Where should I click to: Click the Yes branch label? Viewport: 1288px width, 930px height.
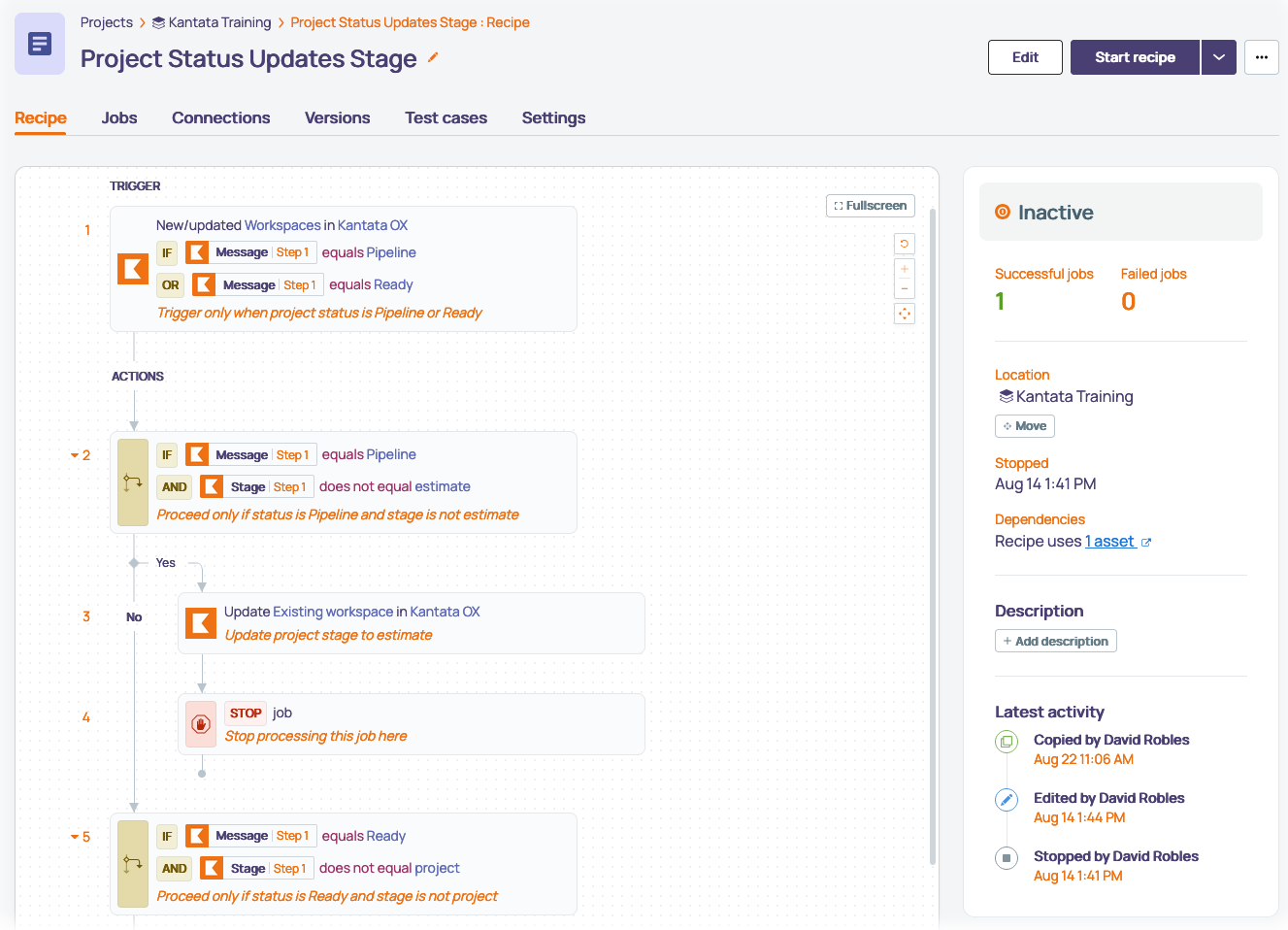click(x=166, y=563)
